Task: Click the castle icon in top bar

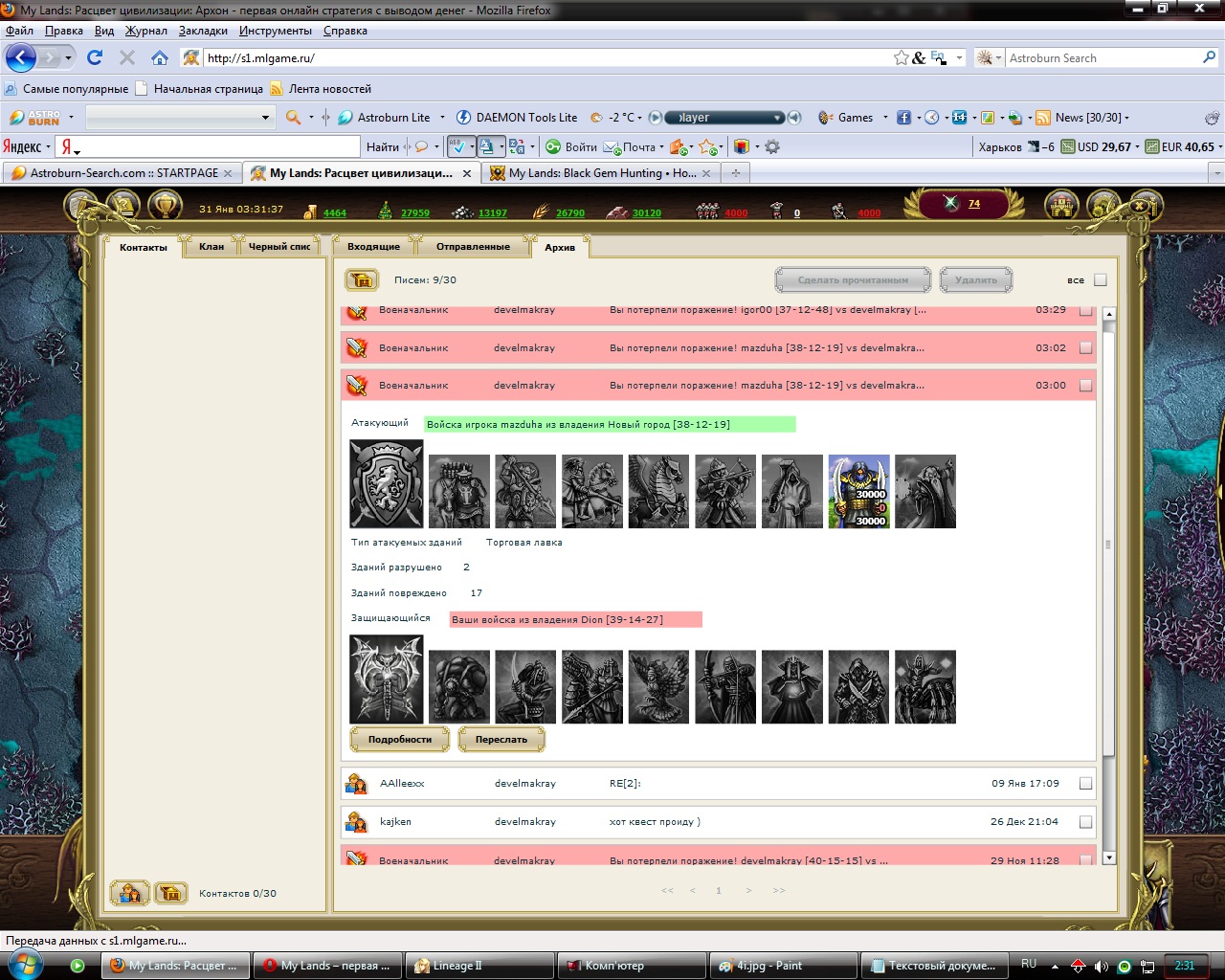Action: point(1061,205)
